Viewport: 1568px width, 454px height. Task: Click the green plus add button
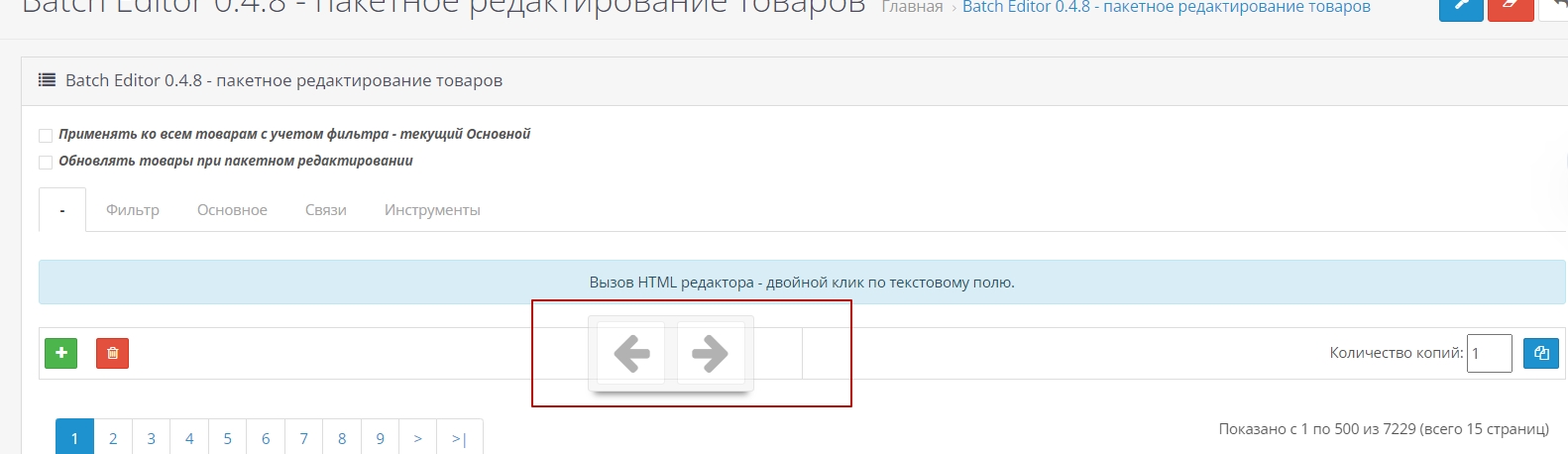61,353
